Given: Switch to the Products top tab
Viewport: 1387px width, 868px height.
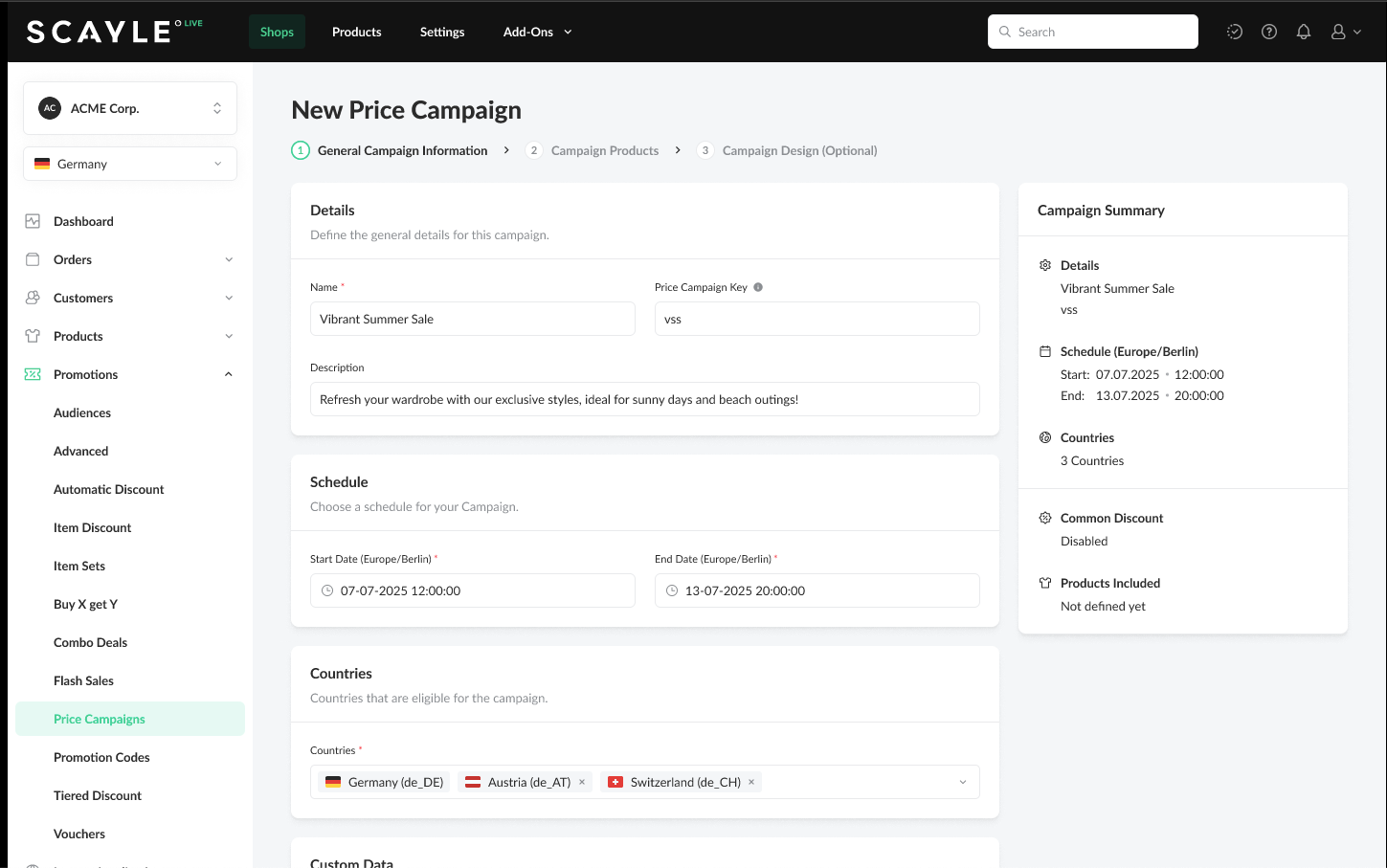Looking at the screenshot, I should tap(356, 32).
